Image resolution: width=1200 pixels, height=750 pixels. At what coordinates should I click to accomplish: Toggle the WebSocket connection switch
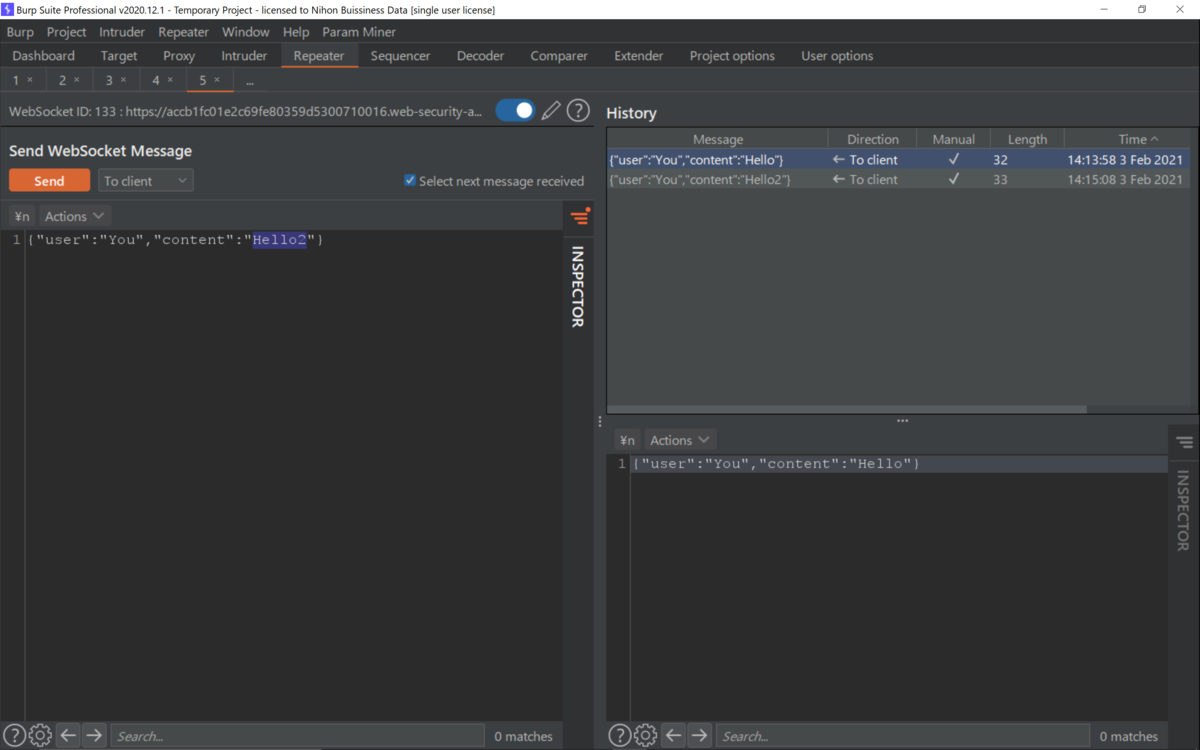(515, 111)
